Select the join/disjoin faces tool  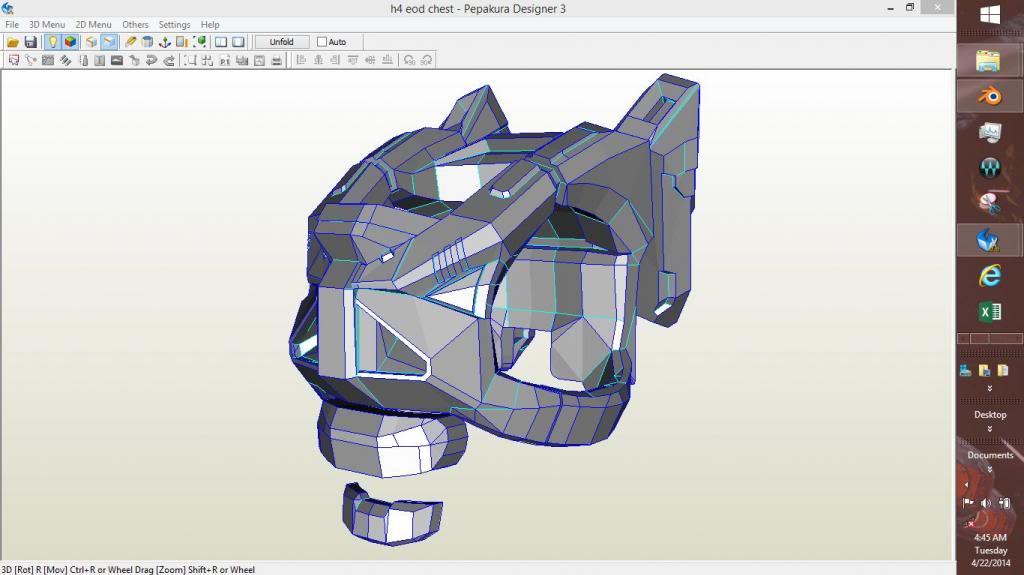(x=31, y=60)
